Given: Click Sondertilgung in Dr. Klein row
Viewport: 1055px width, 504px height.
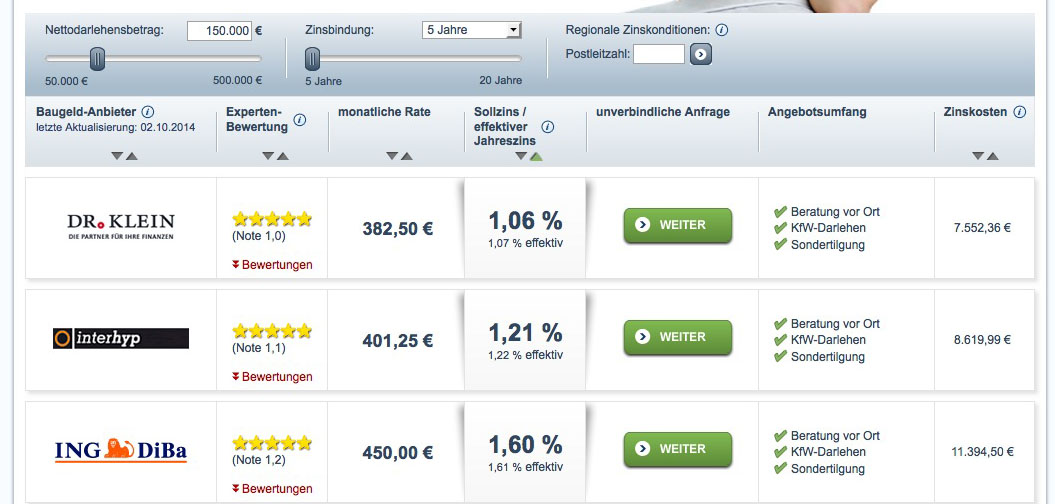Looking at the screenshot, I should 828,245.
